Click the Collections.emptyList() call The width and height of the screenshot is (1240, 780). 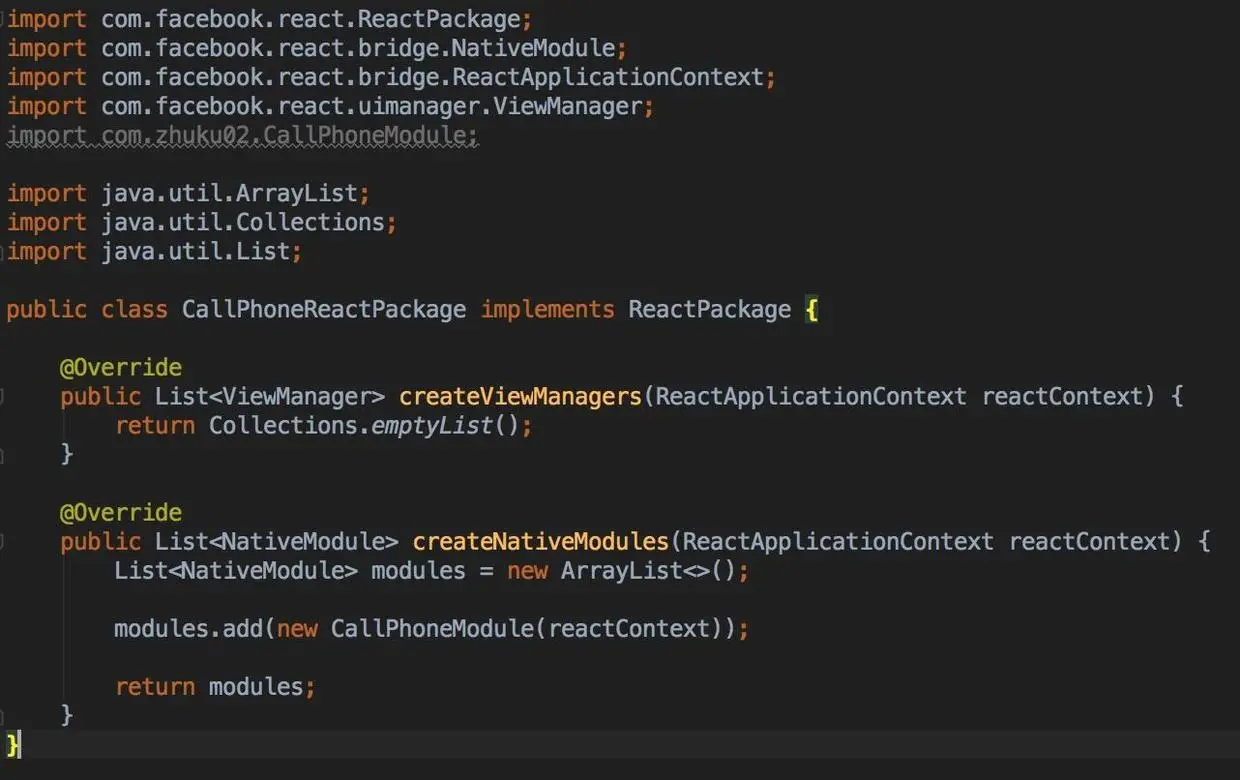(368, 425)
